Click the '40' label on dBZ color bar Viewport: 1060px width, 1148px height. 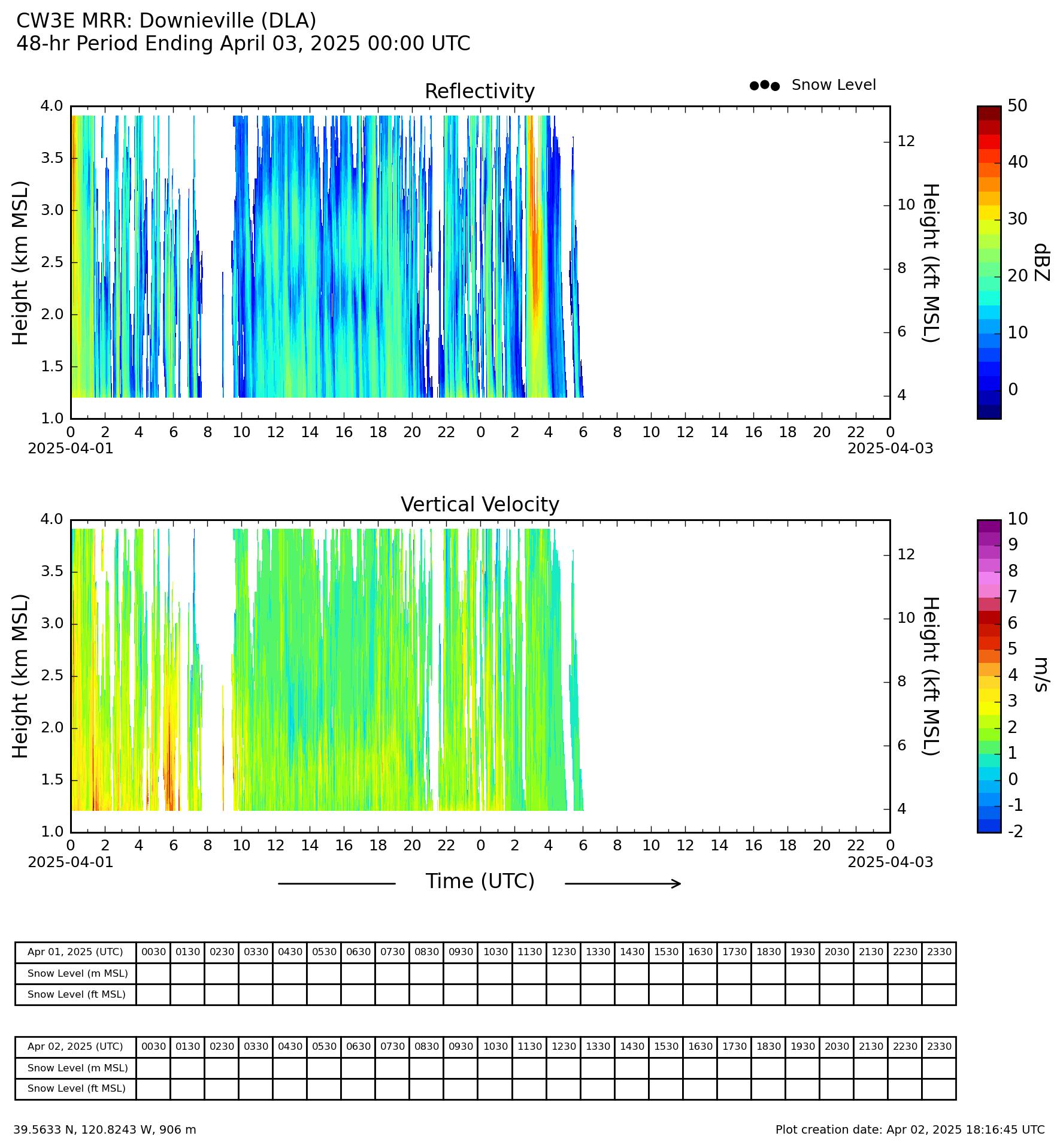1017,162
